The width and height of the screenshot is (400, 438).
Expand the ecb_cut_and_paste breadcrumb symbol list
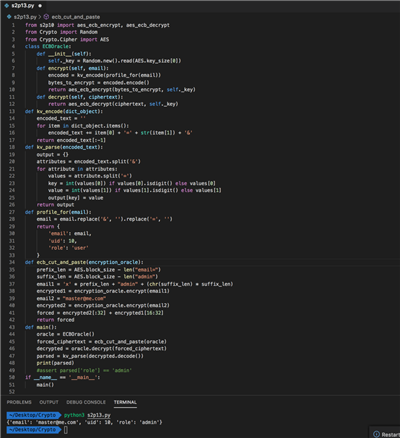(75, 17)
